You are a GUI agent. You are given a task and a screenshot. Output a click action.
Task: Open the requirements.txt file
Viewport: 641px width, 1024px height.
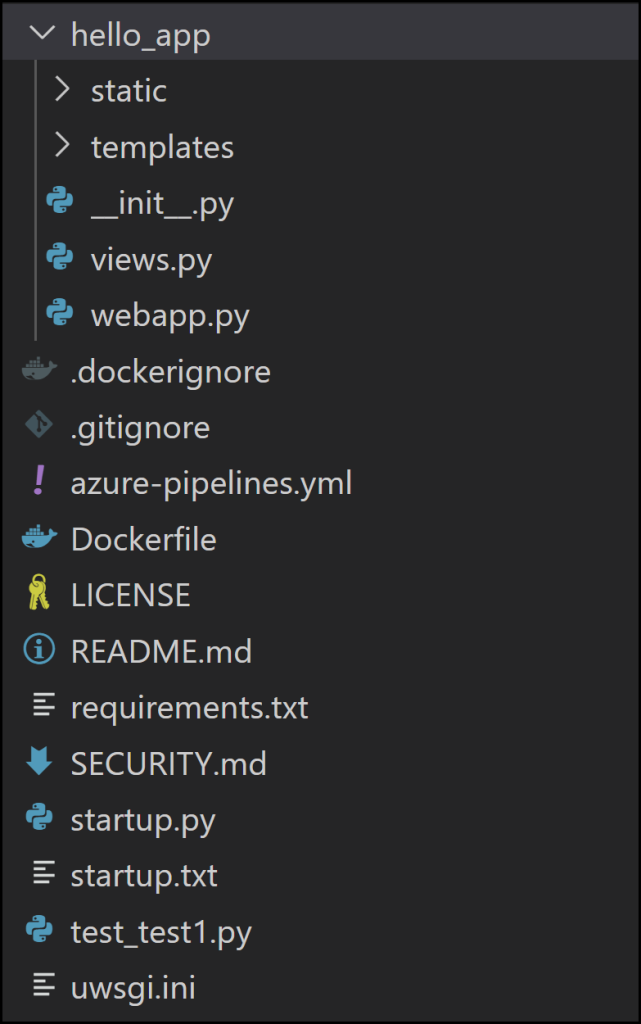tap(189, 707)
